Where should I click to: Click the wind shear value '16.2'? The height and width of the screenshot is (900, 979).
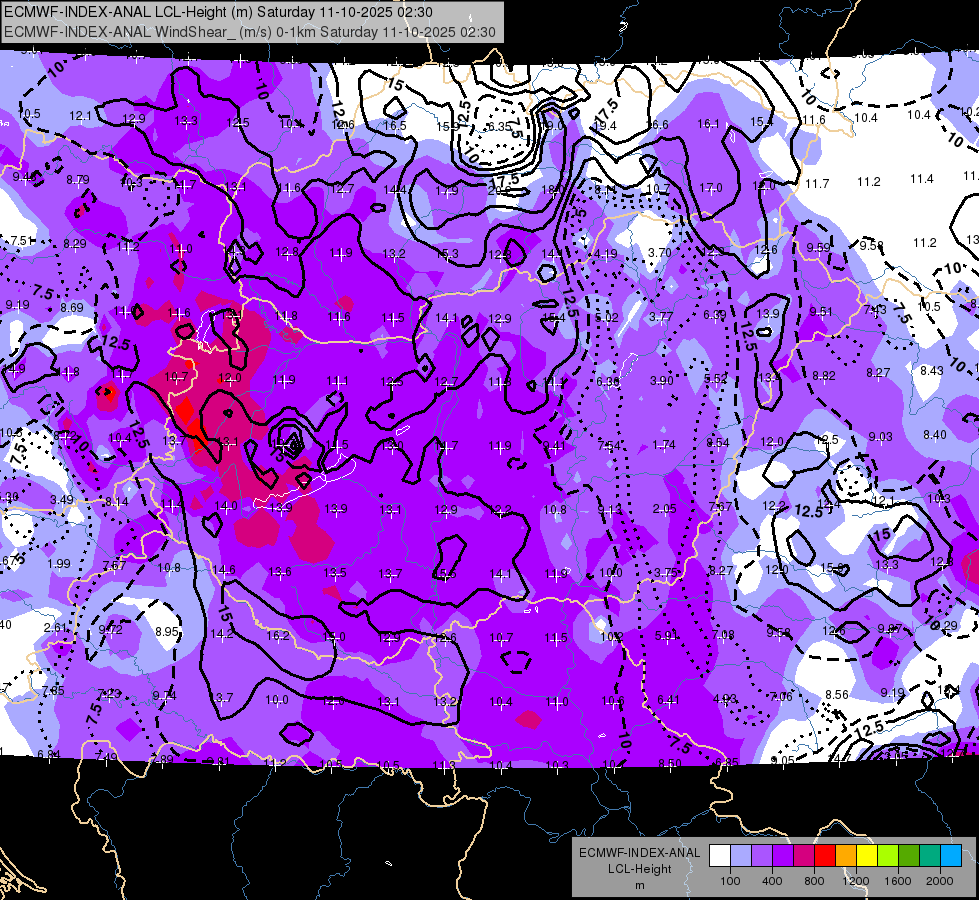(278, 636)
